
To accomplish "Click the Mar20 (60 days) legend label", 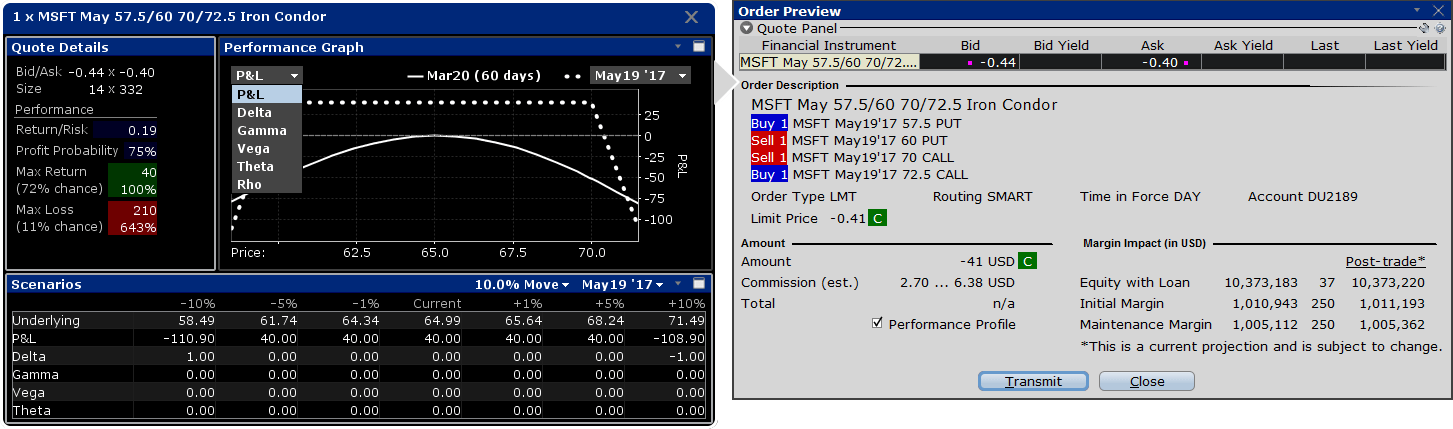I will coord(483,76).
